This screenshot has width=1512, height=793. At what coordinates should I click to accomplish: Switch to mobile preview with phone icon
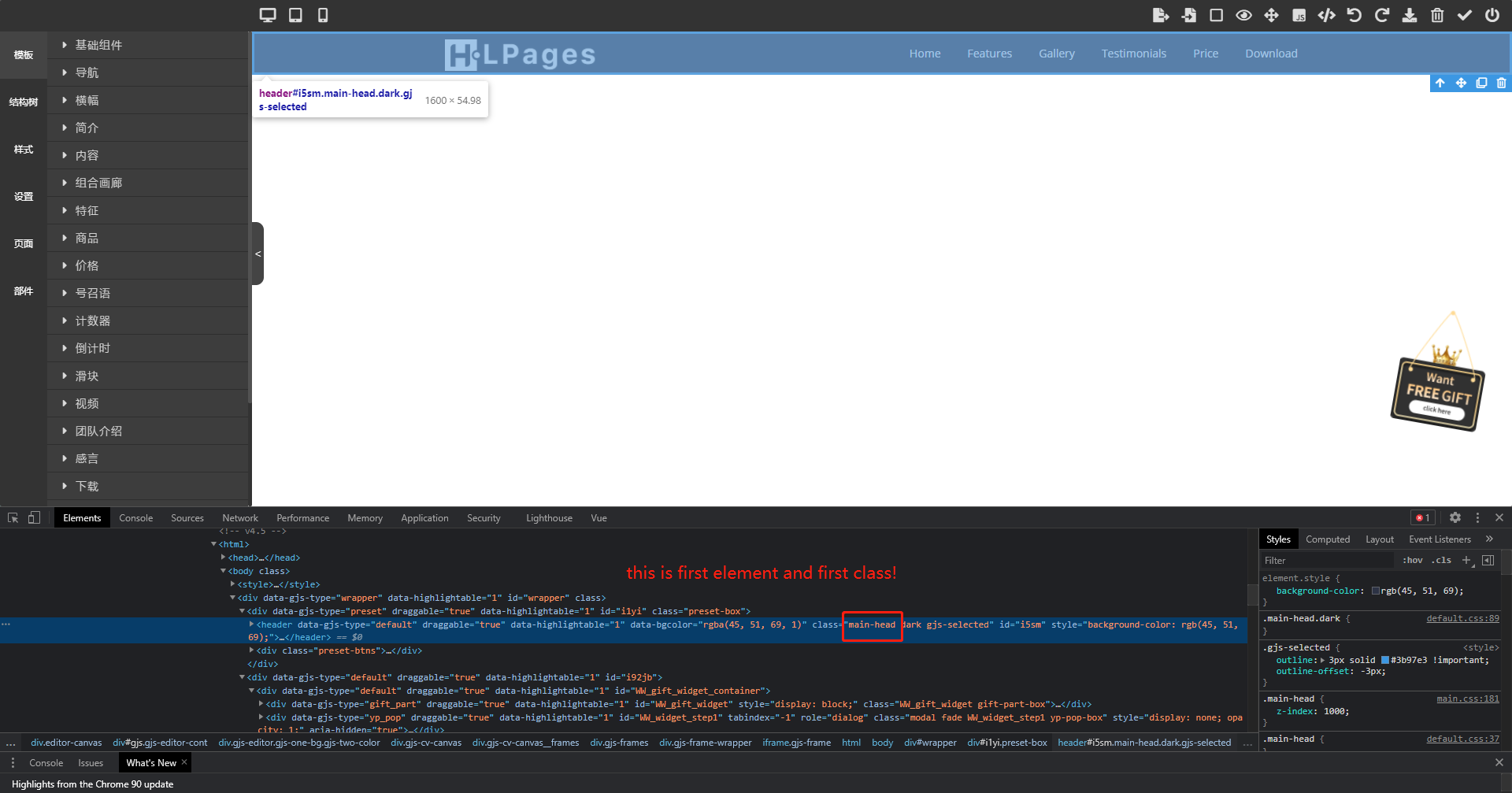(322, 15)
